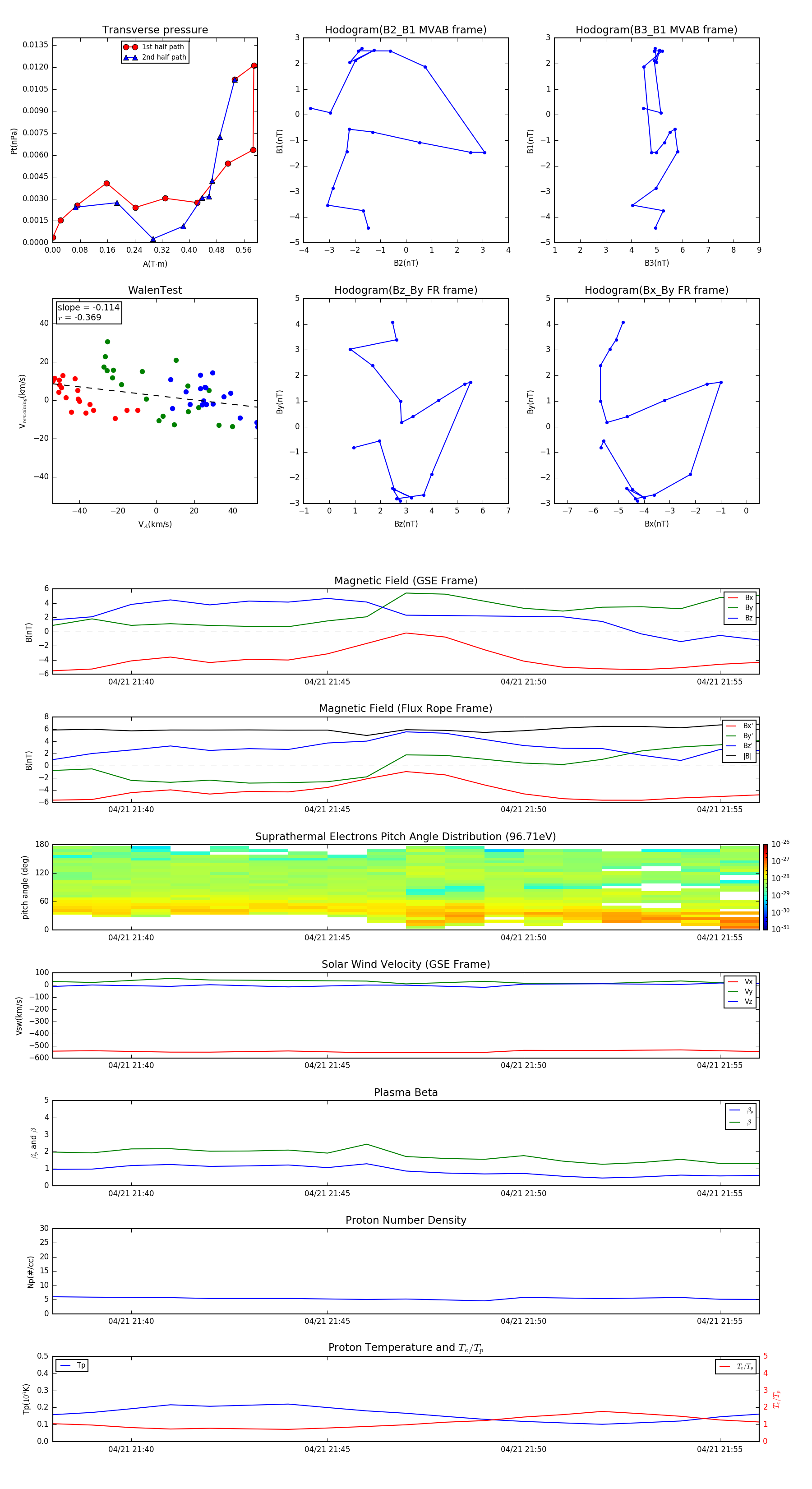Select 'Bz' legend entry in GSE magnetic field plot
The width and height of the screenshot is (812, 1489).
(x=740, y=618)
